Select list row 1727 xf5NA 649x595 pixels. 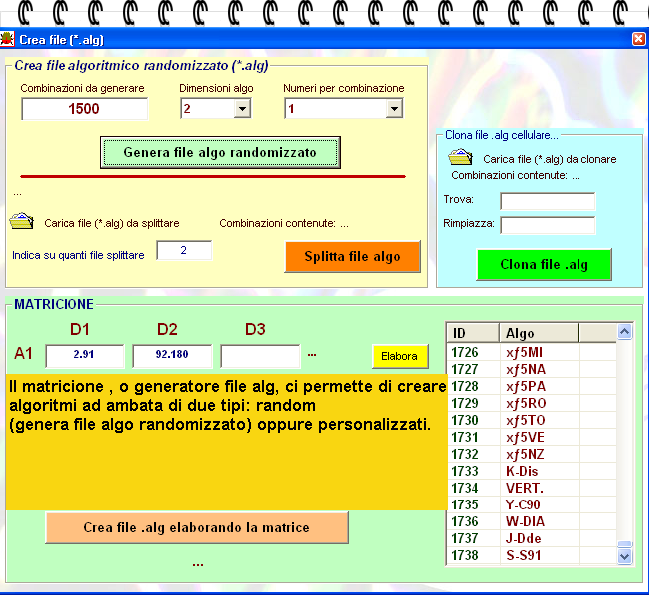(x=531, y=369)
